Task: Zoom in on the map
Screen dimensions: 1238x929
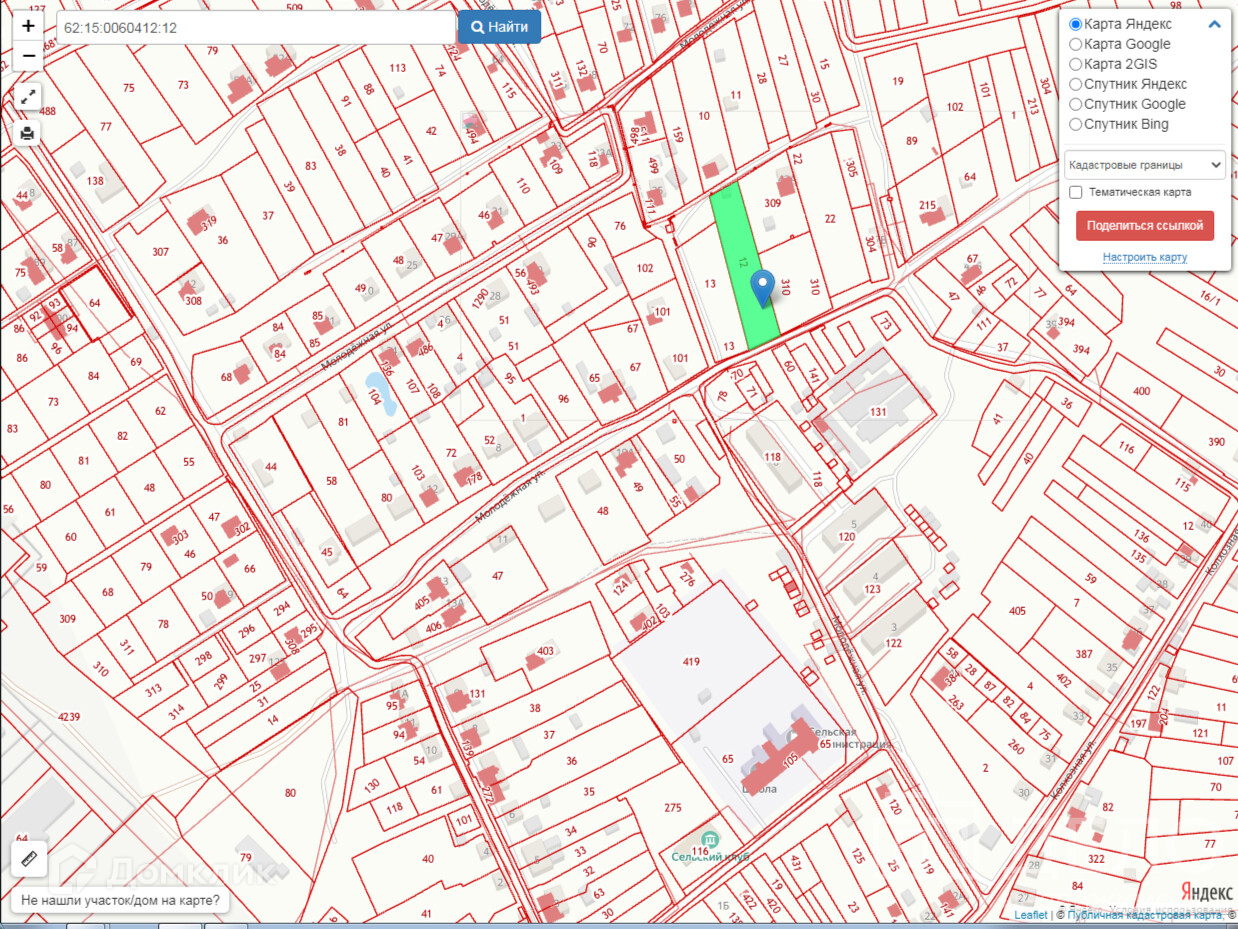Action: [x=28, y=26]
